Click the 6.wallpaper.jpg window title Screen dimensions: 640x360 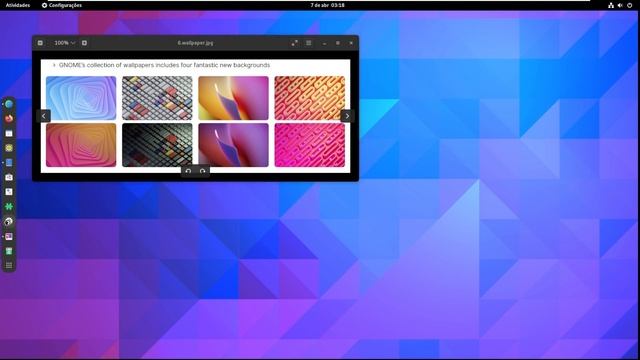195,43
